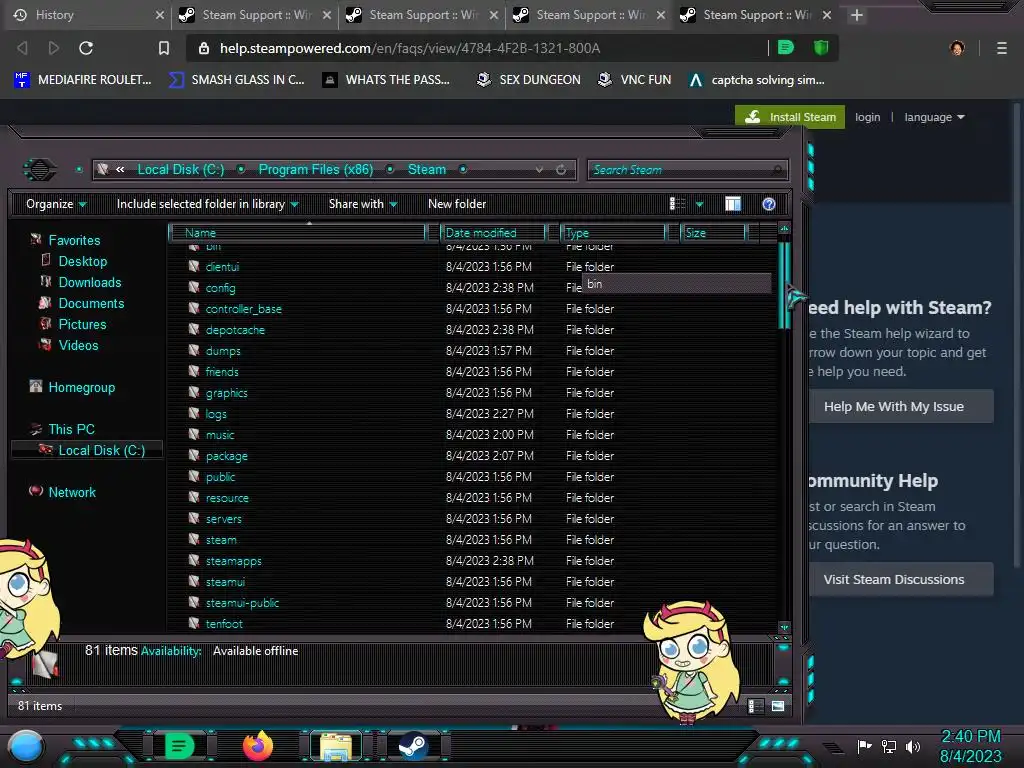1024x768 pixels.
Task: Click the volume icon in system tray
Action: tap(913, 746)
